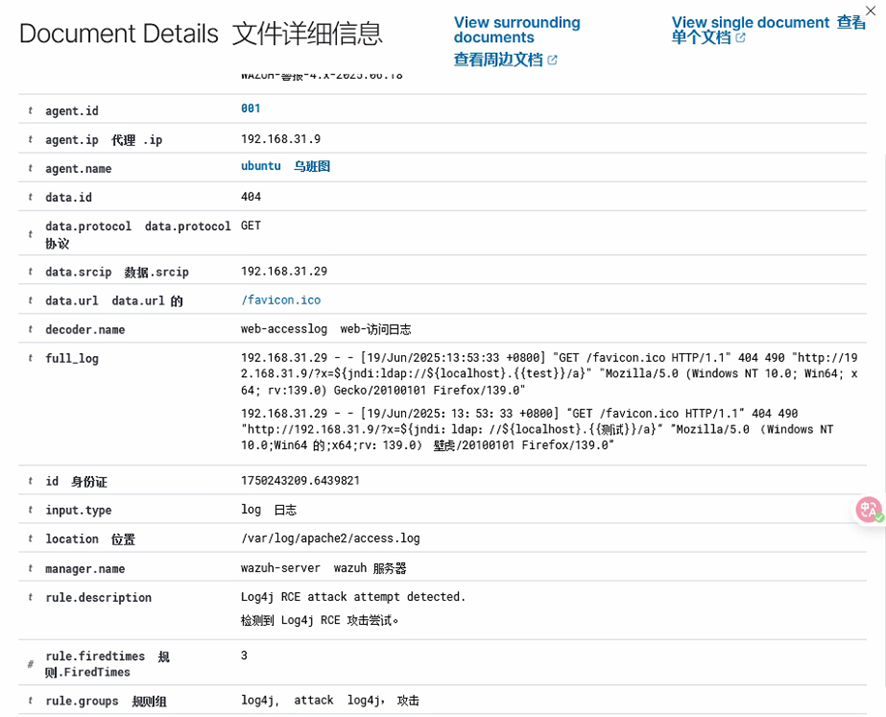This screenshot has height=717, width=886.
Task: Click the rule.groups field name
Action: click(82, 701)
